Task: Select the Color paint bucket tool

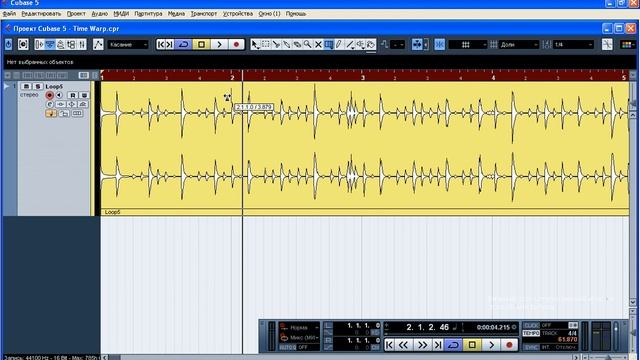Action: [x=371, y=44]
